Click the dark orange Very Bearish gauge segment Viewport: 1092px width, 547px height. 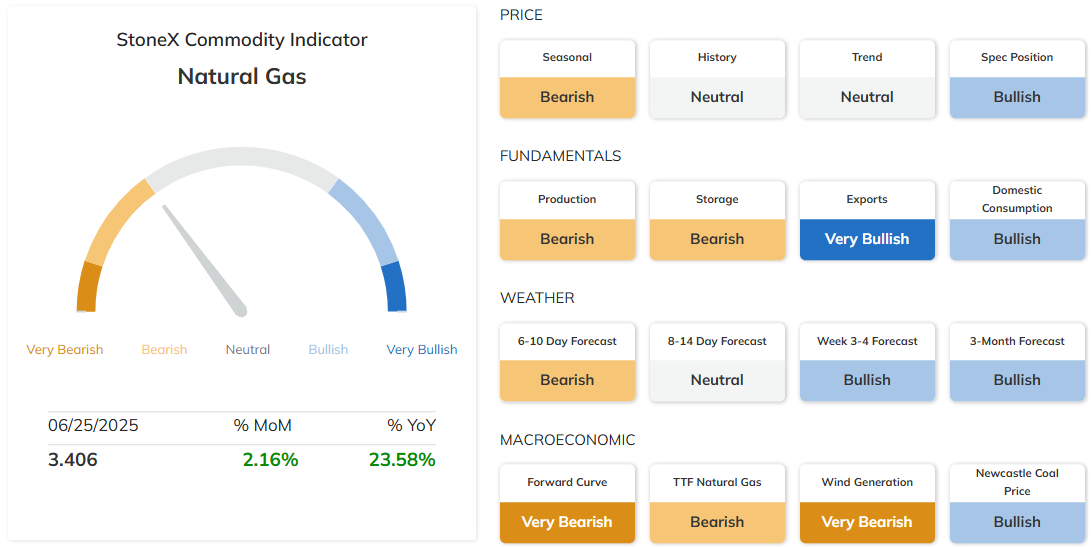(88, 287)
